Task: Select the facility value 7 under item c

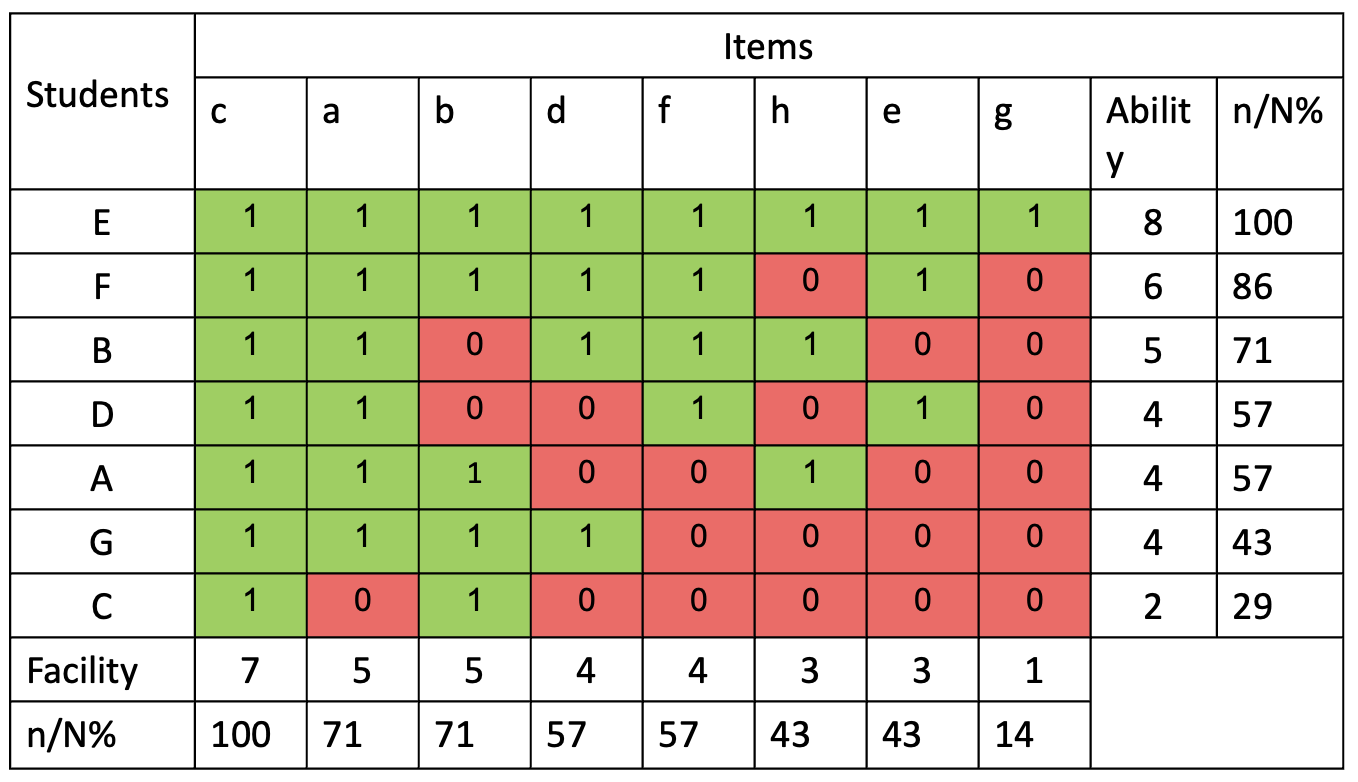Action: tap(250, 670)
